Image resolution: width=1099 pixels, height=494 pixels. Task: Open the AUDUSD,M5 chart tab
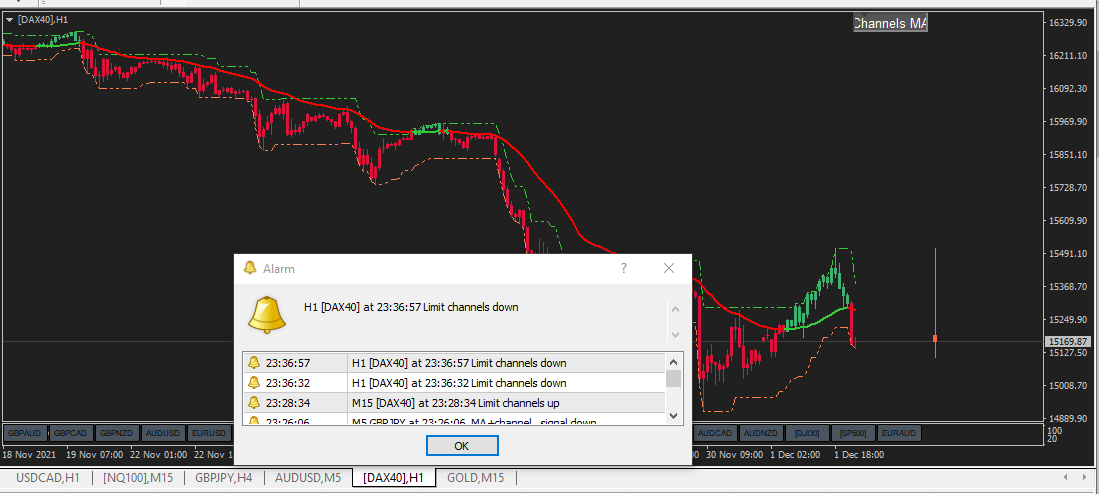(x=308, y=478)
